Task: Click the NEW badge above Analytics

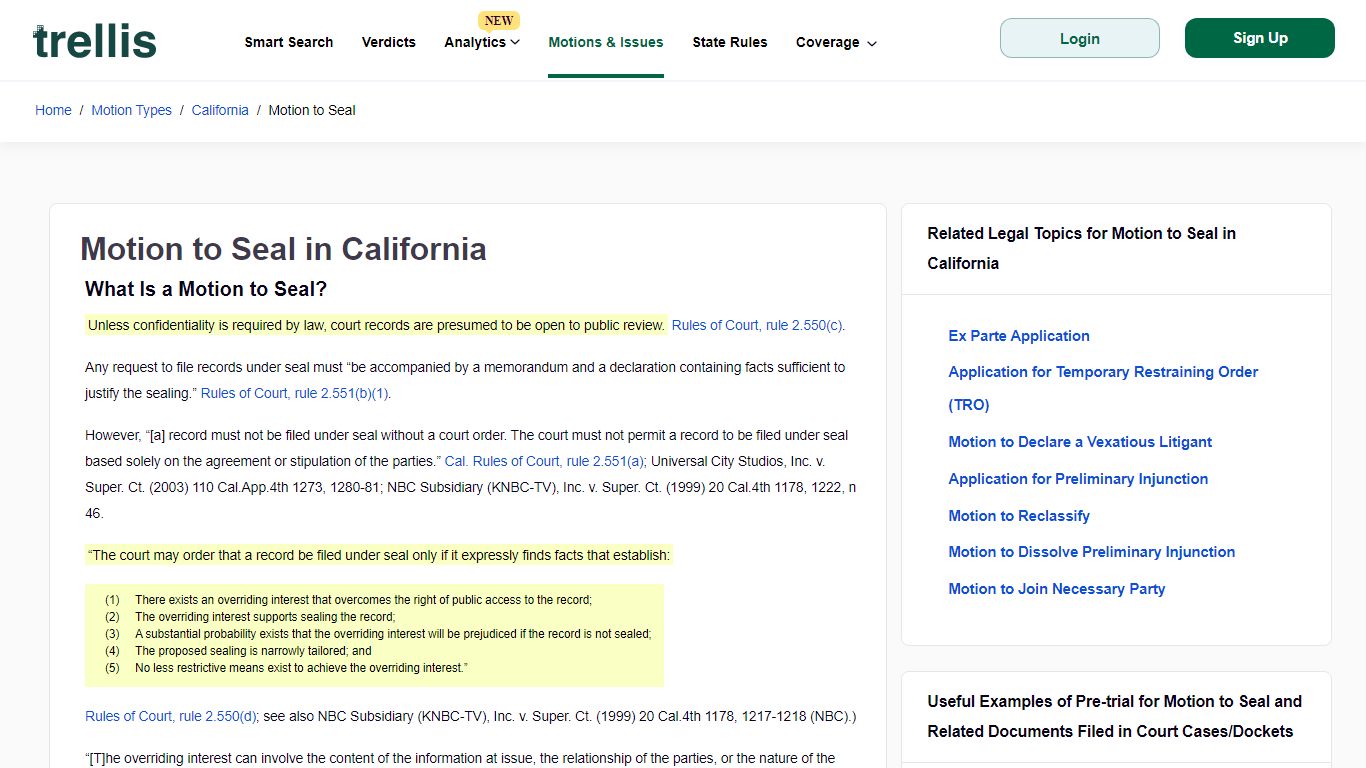Action: (498, 21)
